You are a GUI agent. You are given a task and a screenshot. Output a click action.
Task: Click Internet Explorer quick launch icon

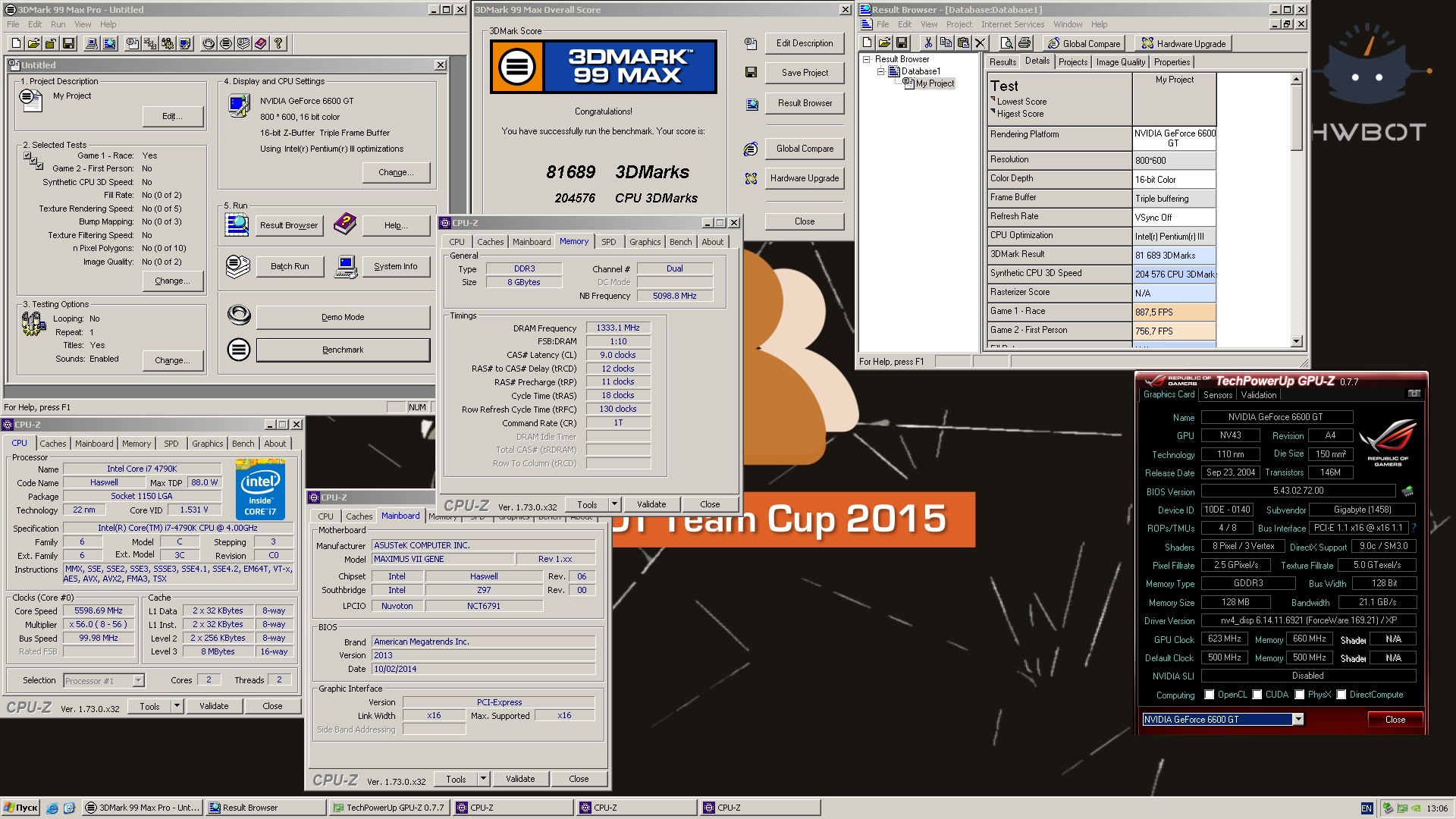tap(52, 808)
